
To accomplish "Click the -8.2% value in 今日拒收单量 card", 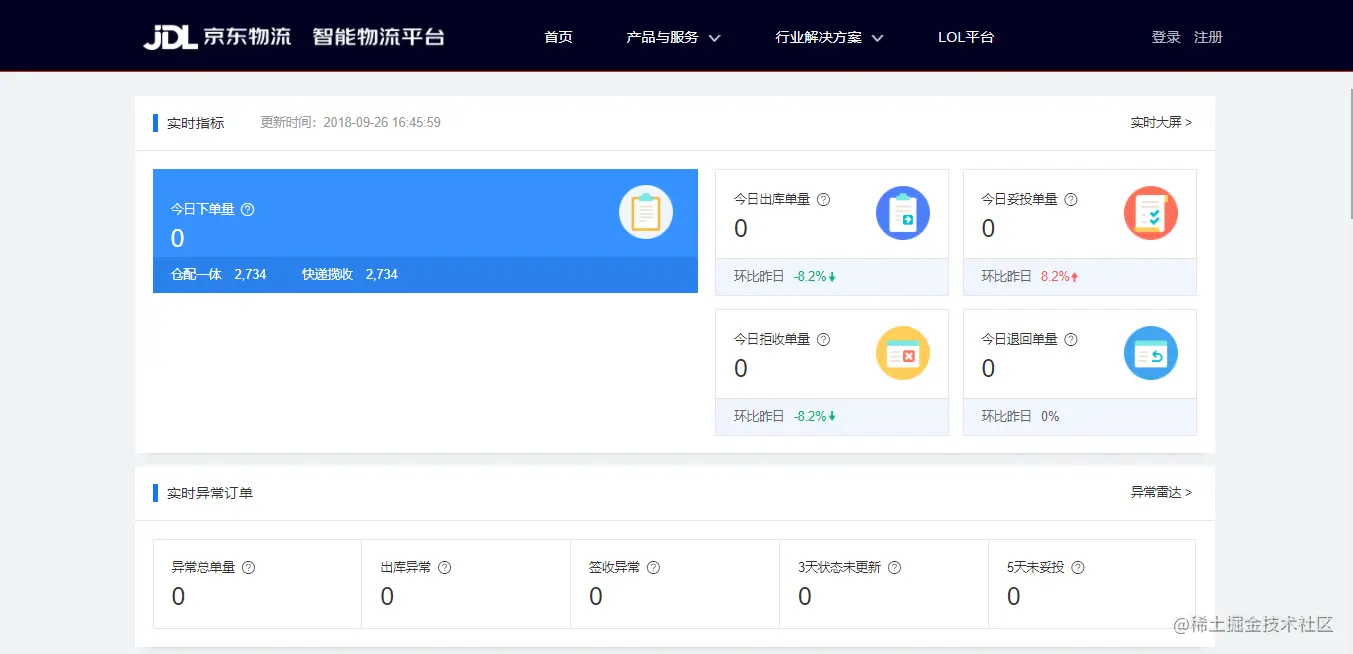I will coord(810,416).
